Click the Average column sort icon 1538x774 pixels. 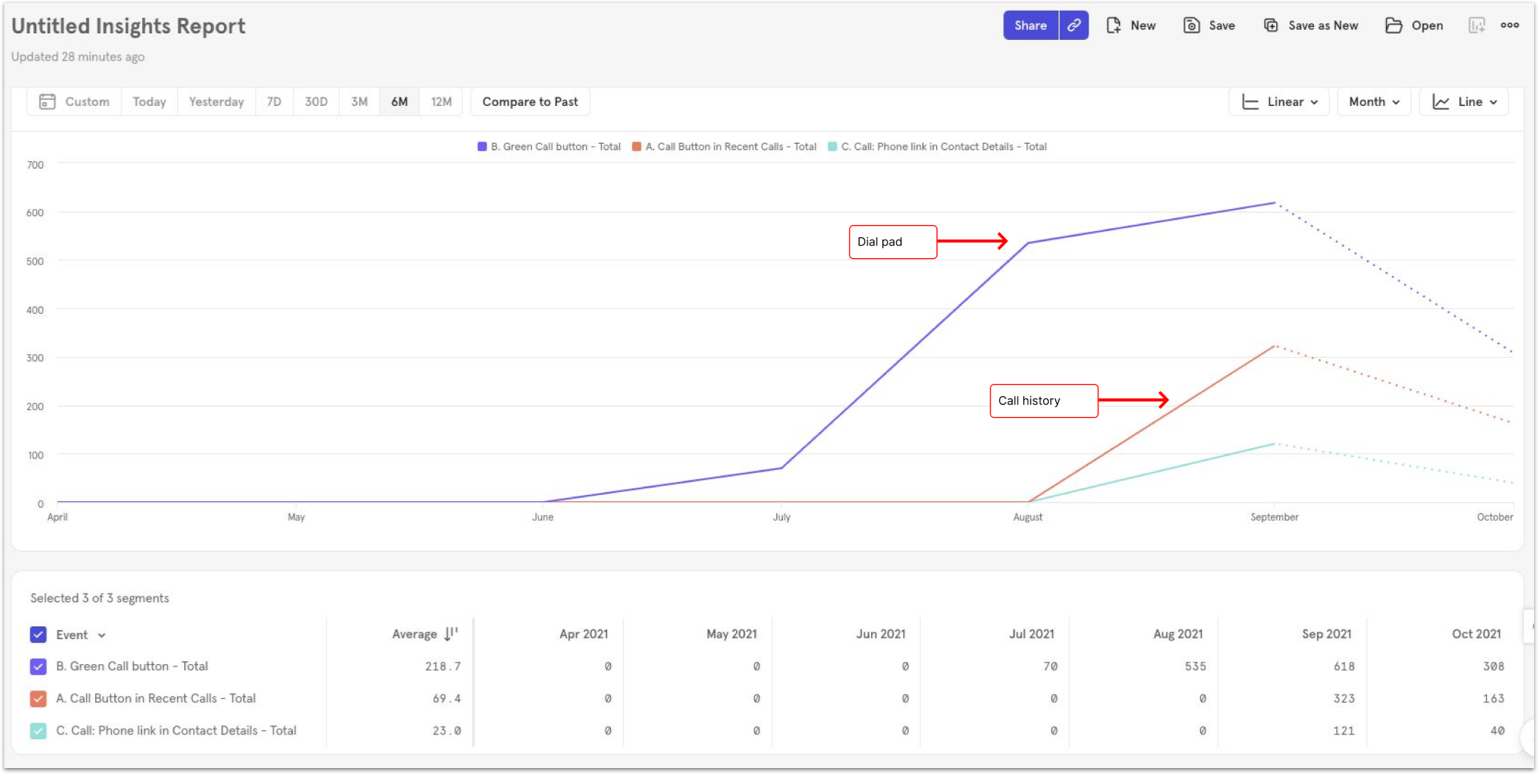coord(450,634)
